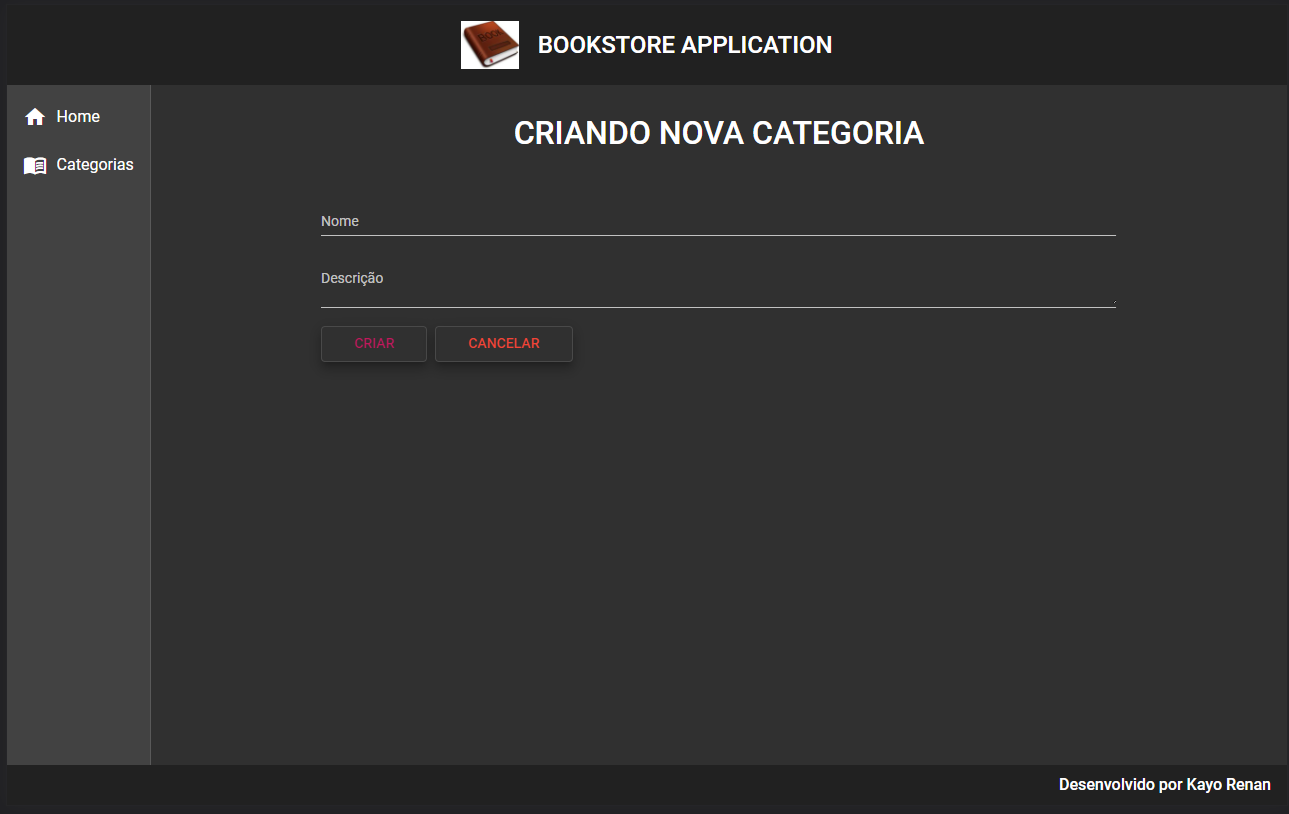Image resolution: width=1289 pixels, height=814 pixels.
Task: Click the CRIANDO NOVA CATEGORIA heading
Action: point(718,132)
